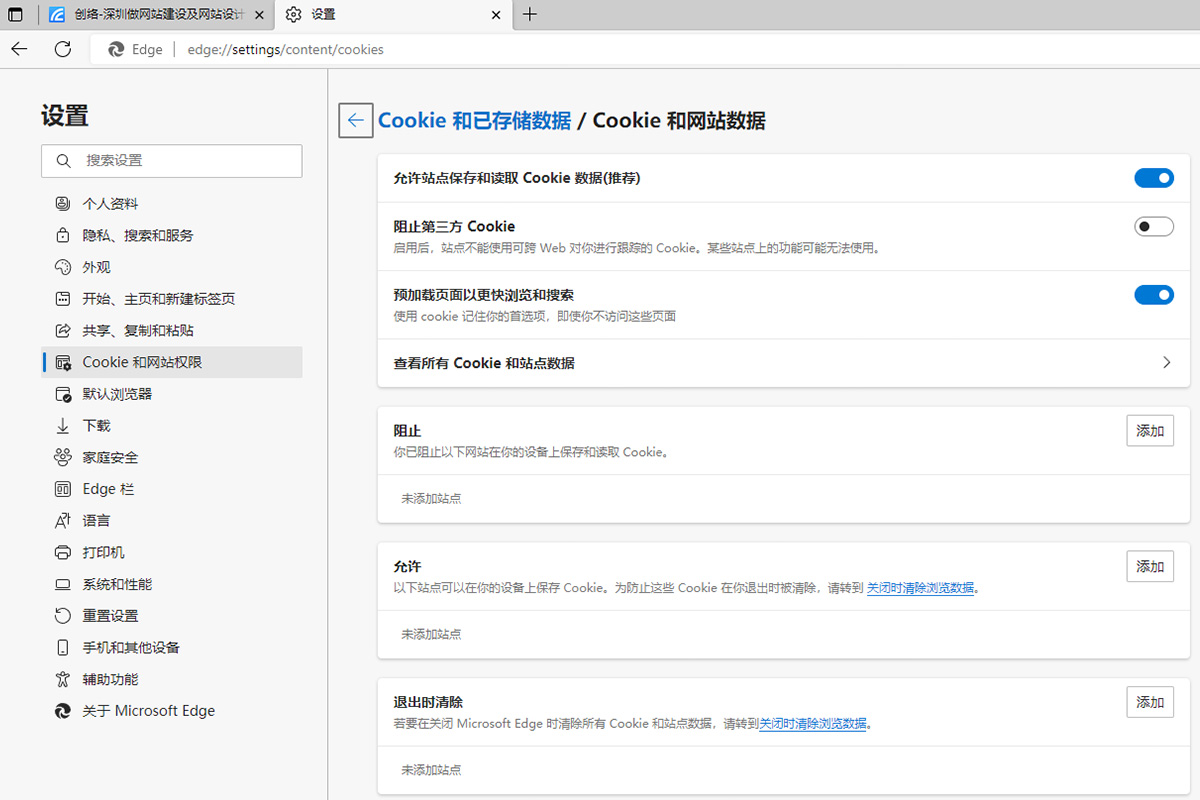The height and width of the screenshot is (800, 1200).
Task: Disable the 预加载页面以更快浏览和搜索 switch
Action: (x=1153, y=295)
